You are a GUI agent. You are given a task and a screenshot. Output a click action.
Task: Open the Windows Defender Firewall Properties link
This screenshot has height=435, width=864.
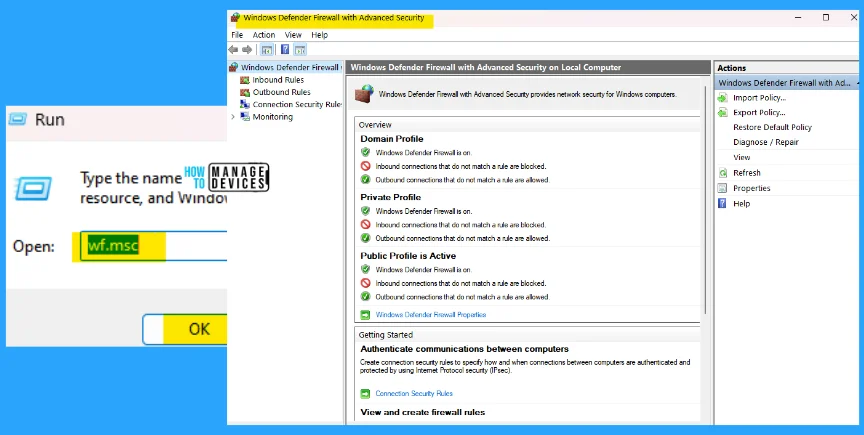[430, 315]
